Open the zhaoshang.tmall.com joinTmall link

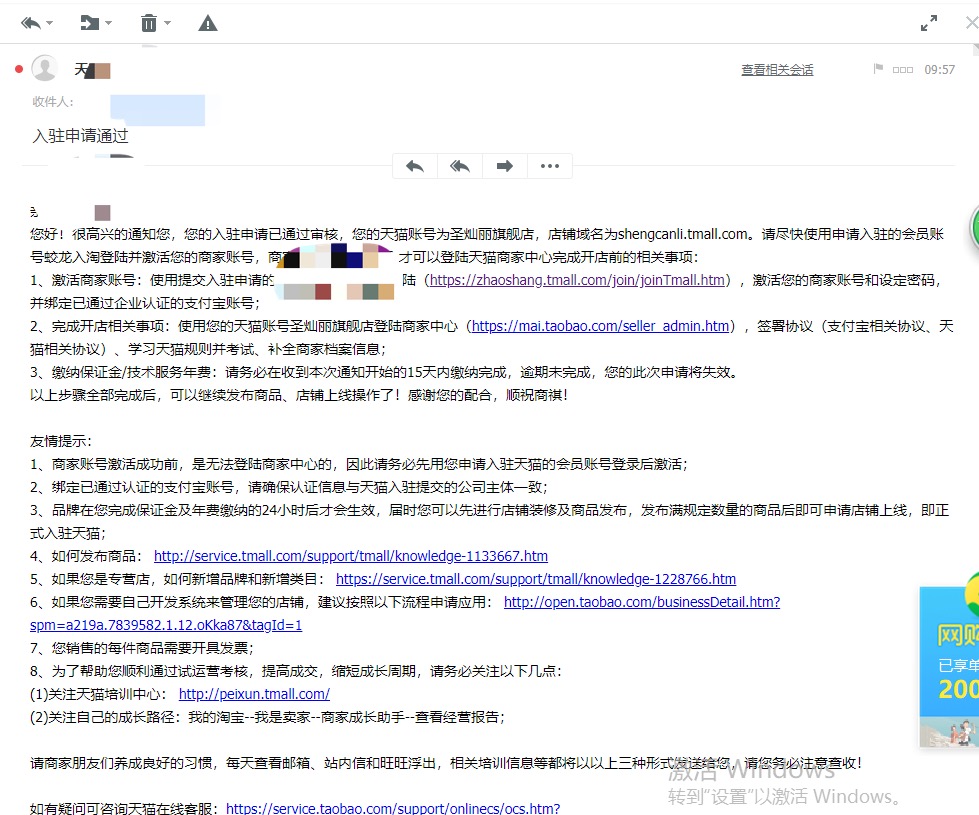(578, 280)
